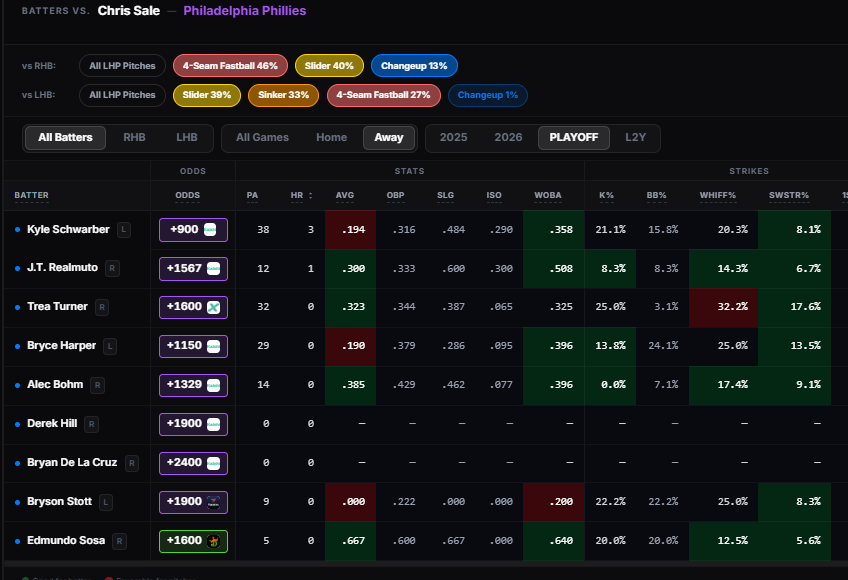
Task: Select Changeup 13% pitch chip
Action: 414,66
